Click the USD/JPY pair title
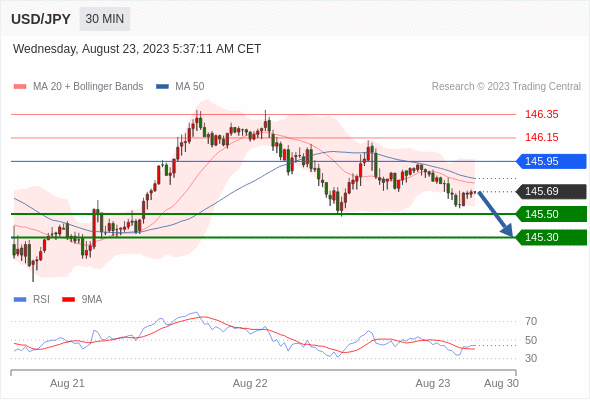 (x=41, y=19)
